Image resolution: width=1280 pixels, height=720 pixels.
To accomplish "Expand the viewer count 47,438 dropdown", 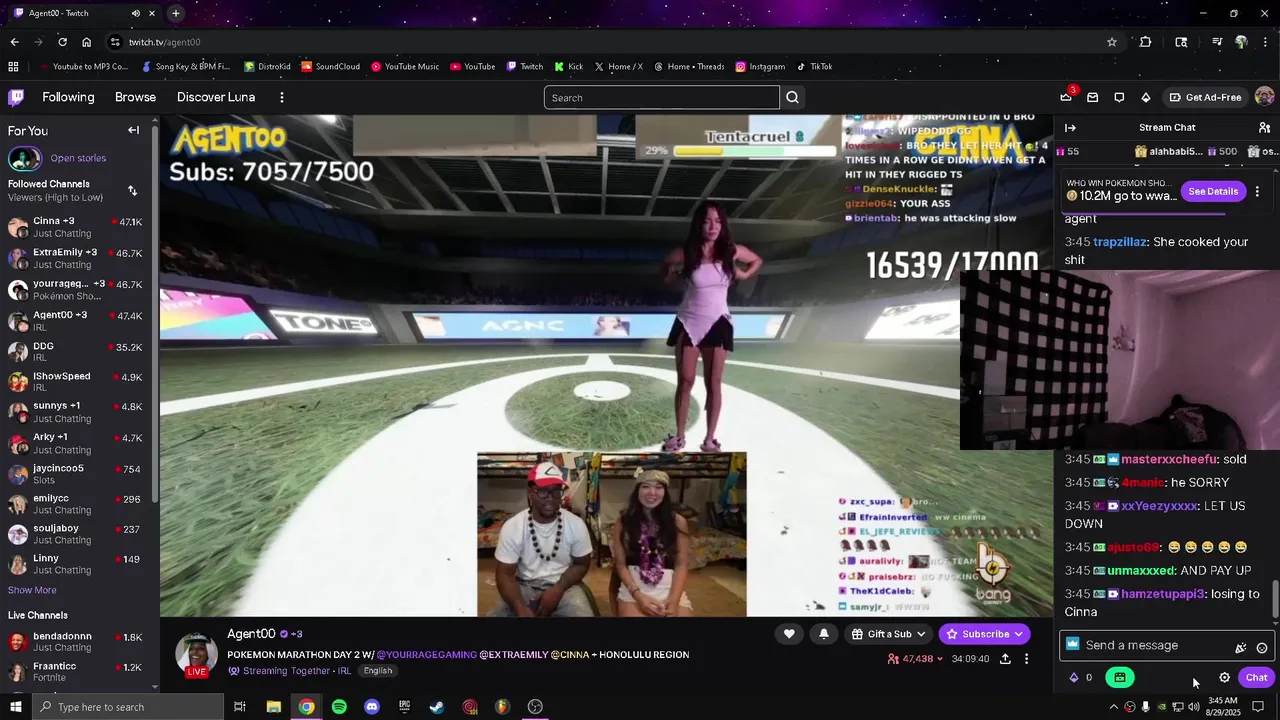I will point(915,659).
